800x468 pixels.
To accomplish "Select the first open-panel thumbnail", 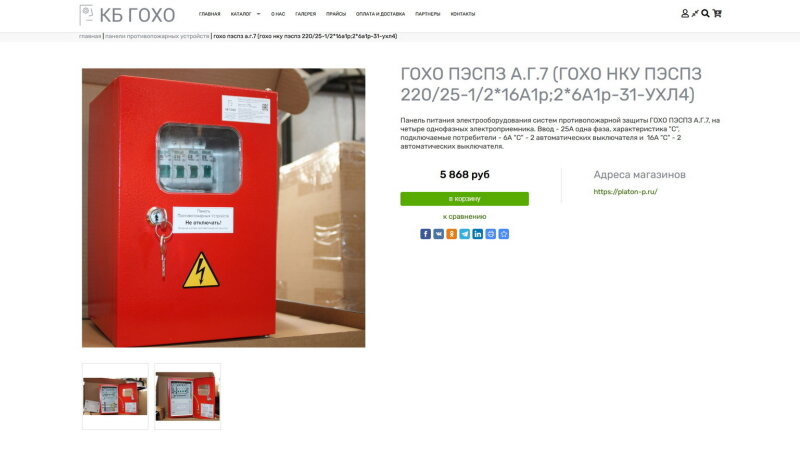I will pos(115,396).
